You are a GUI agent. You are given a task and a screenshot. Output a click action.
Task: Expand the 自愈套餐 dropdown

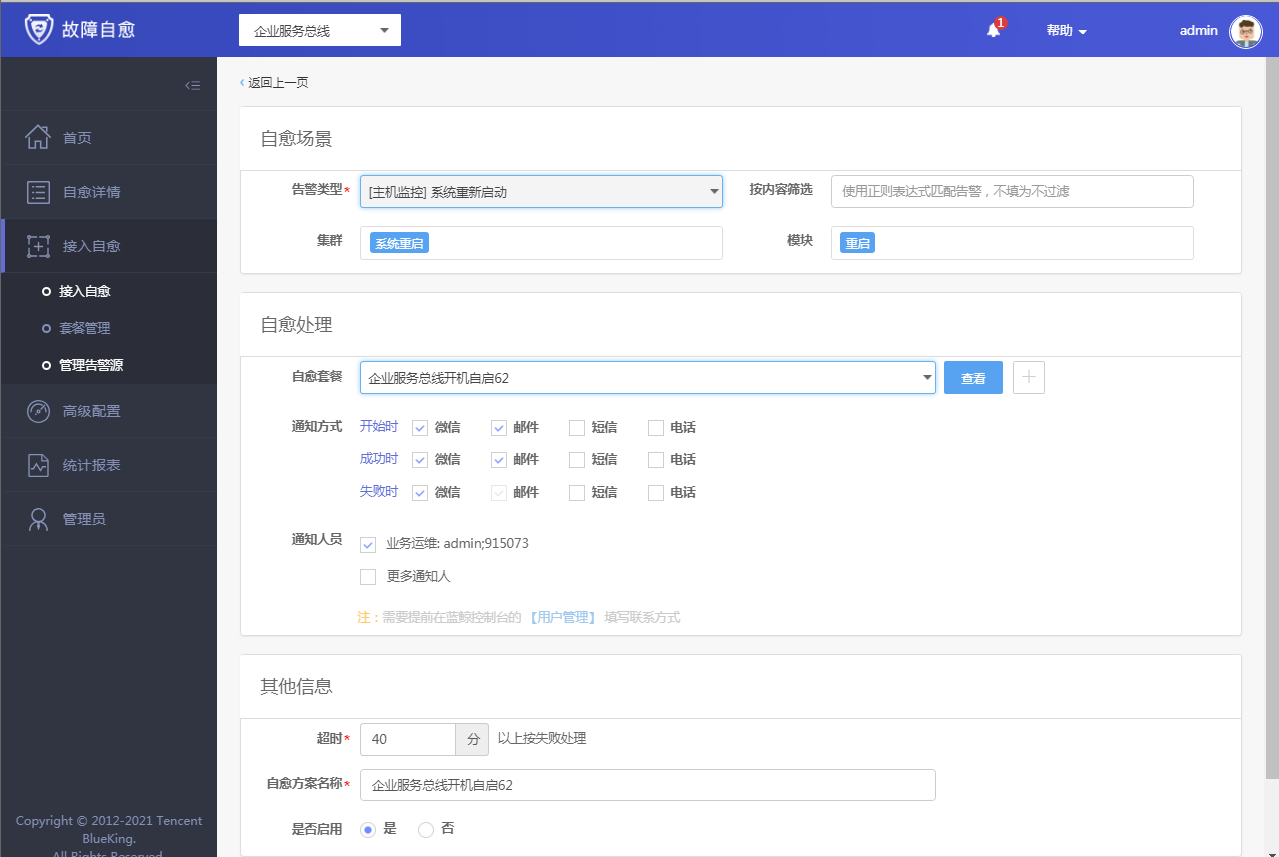[647, 378]
